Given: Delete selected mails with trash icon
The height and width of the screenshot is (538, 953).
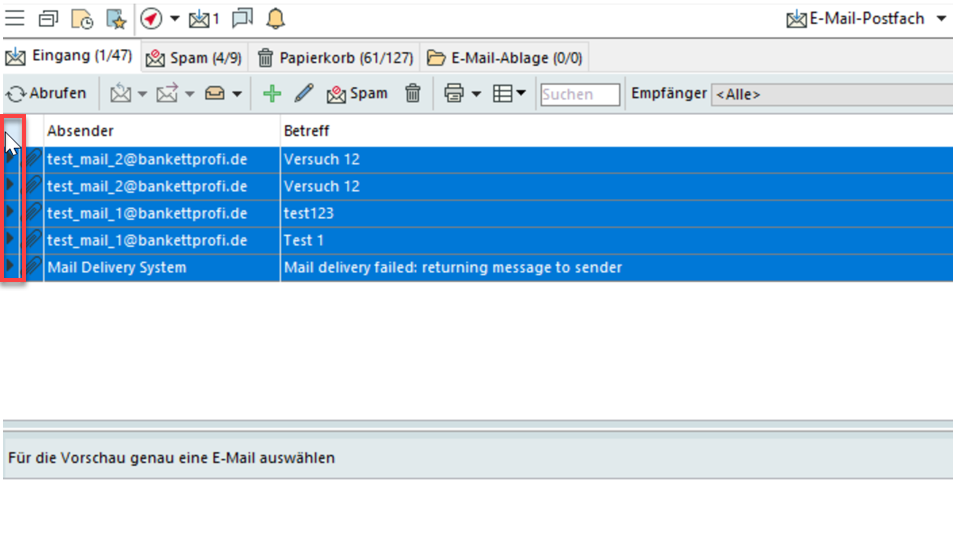Looking at the screenshot, I should [x=412, y=94].
